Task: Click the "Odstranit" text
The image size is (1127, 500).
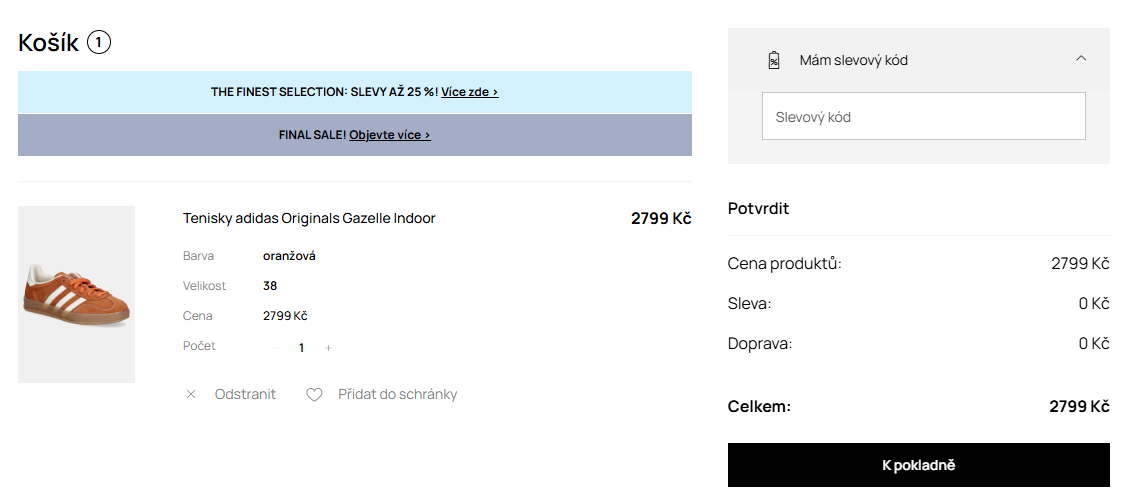Action: click(245, 395)
